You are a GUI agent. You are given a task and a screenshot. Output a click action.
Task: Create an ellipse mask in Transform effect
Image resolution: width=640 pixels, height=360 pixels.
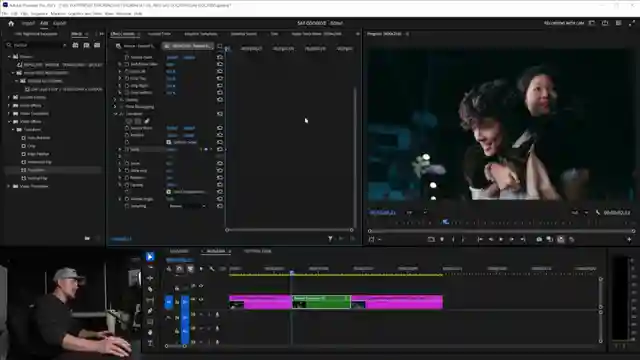coord(129,121)
